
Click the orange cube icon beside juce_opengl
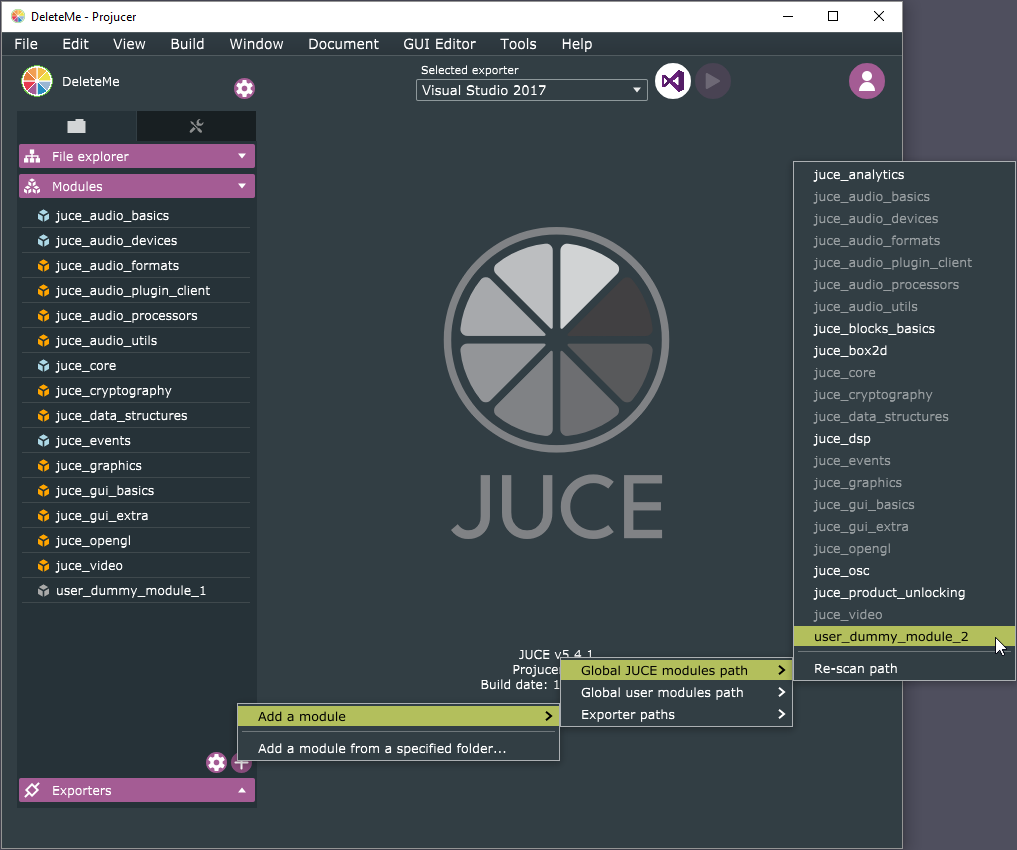[x=43, y=541]
